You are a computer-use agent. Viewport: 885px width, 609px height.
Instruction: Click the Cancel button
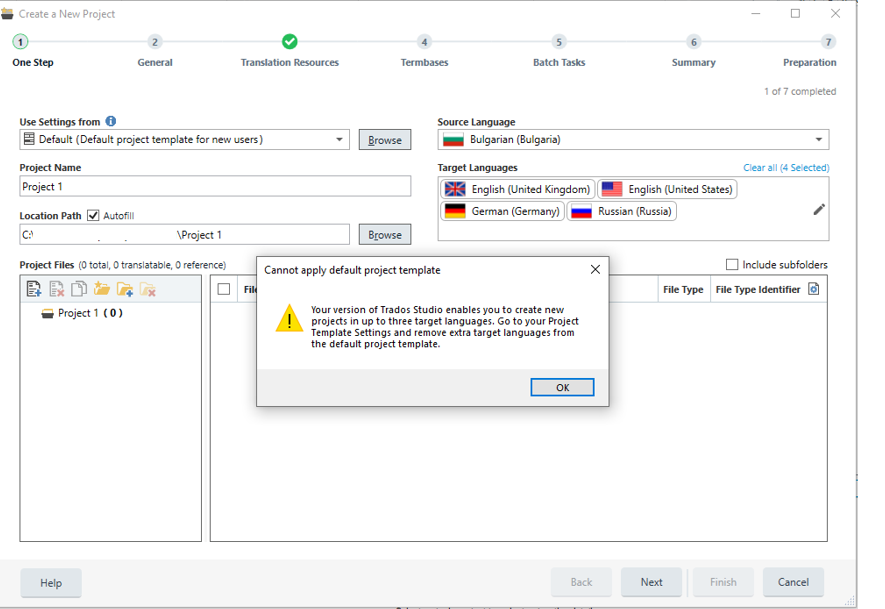[793, 582]
